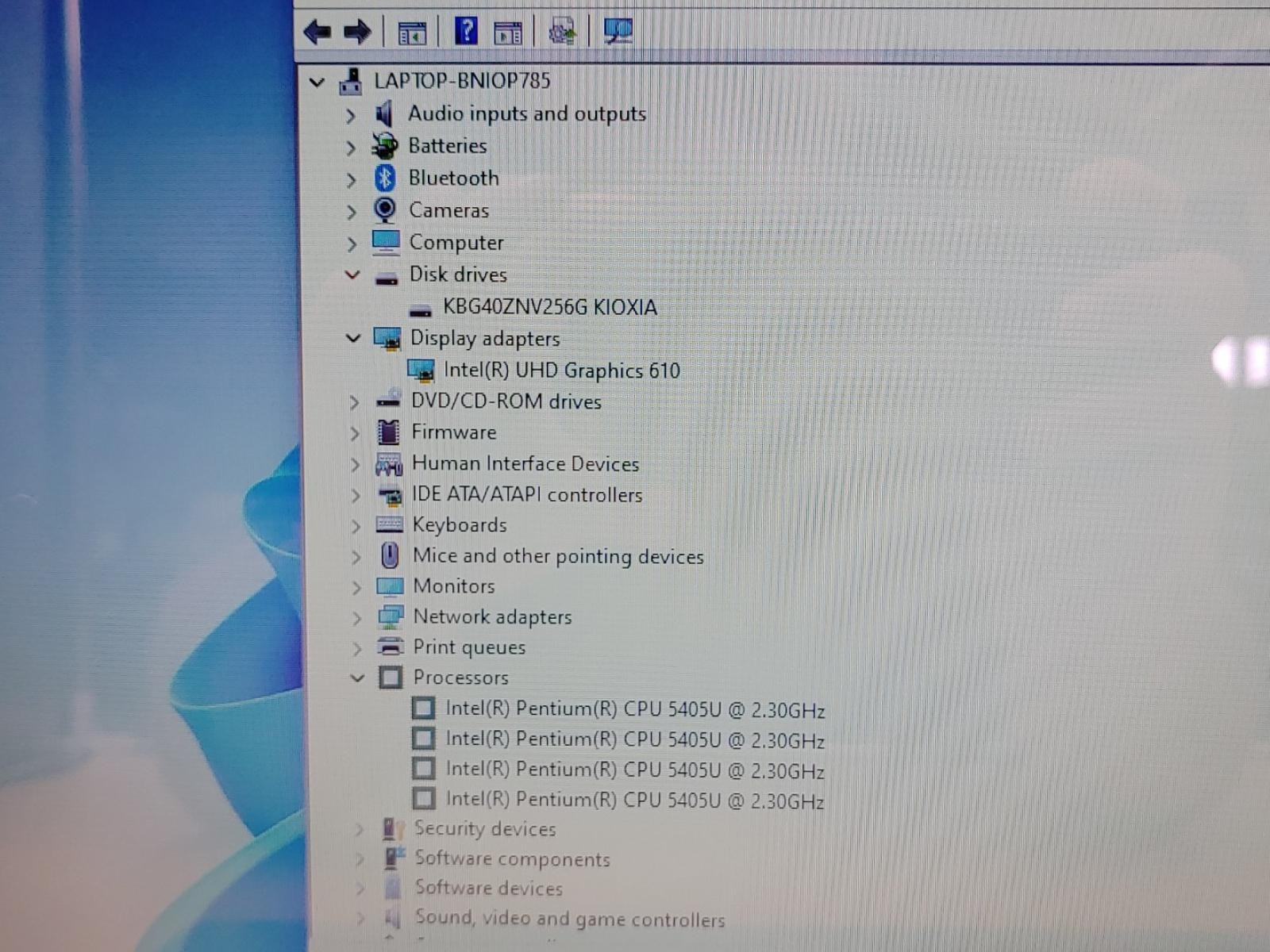Collapse the Processors category
The width and height of the screenshot is (1270, 952).
point(358,678)
